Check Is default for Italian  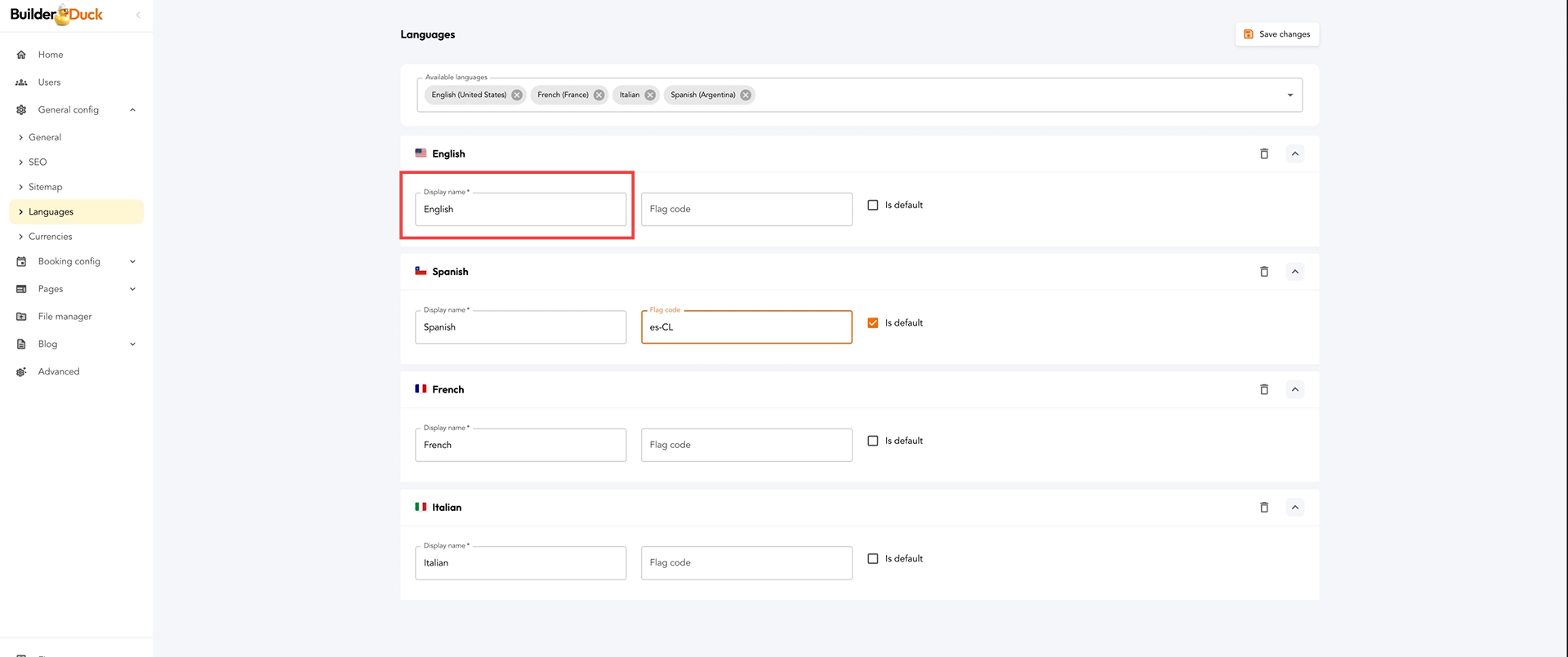[873, 559]
